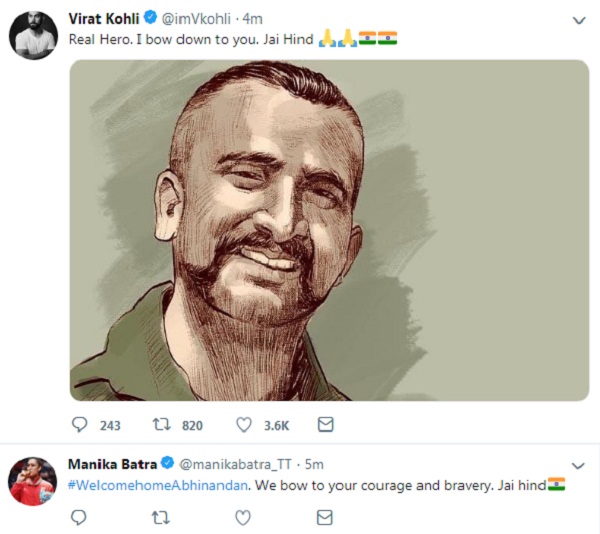Open the 4m timestamp on Kohli's tweet
This screenshot has height=534, width=600.
(x=253, y=19)
